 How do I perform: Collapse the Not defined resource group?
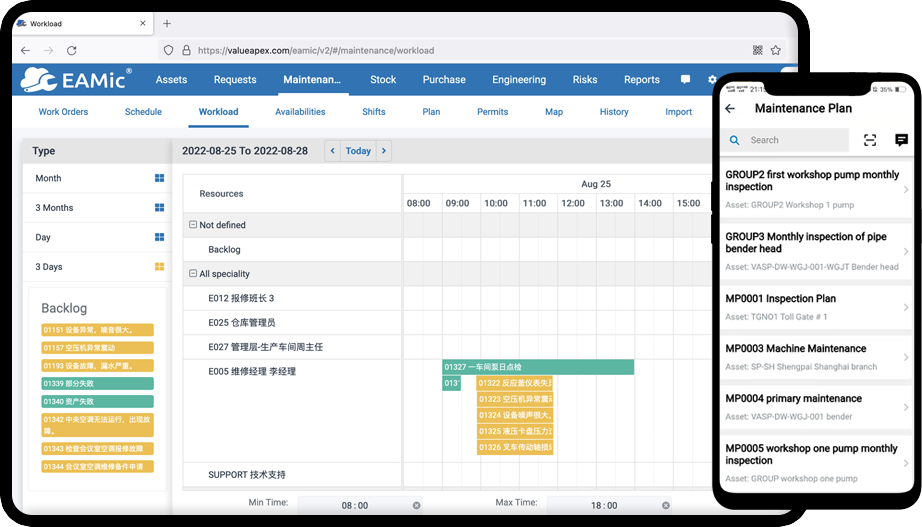pyautogui.click(x=193, y=225)
